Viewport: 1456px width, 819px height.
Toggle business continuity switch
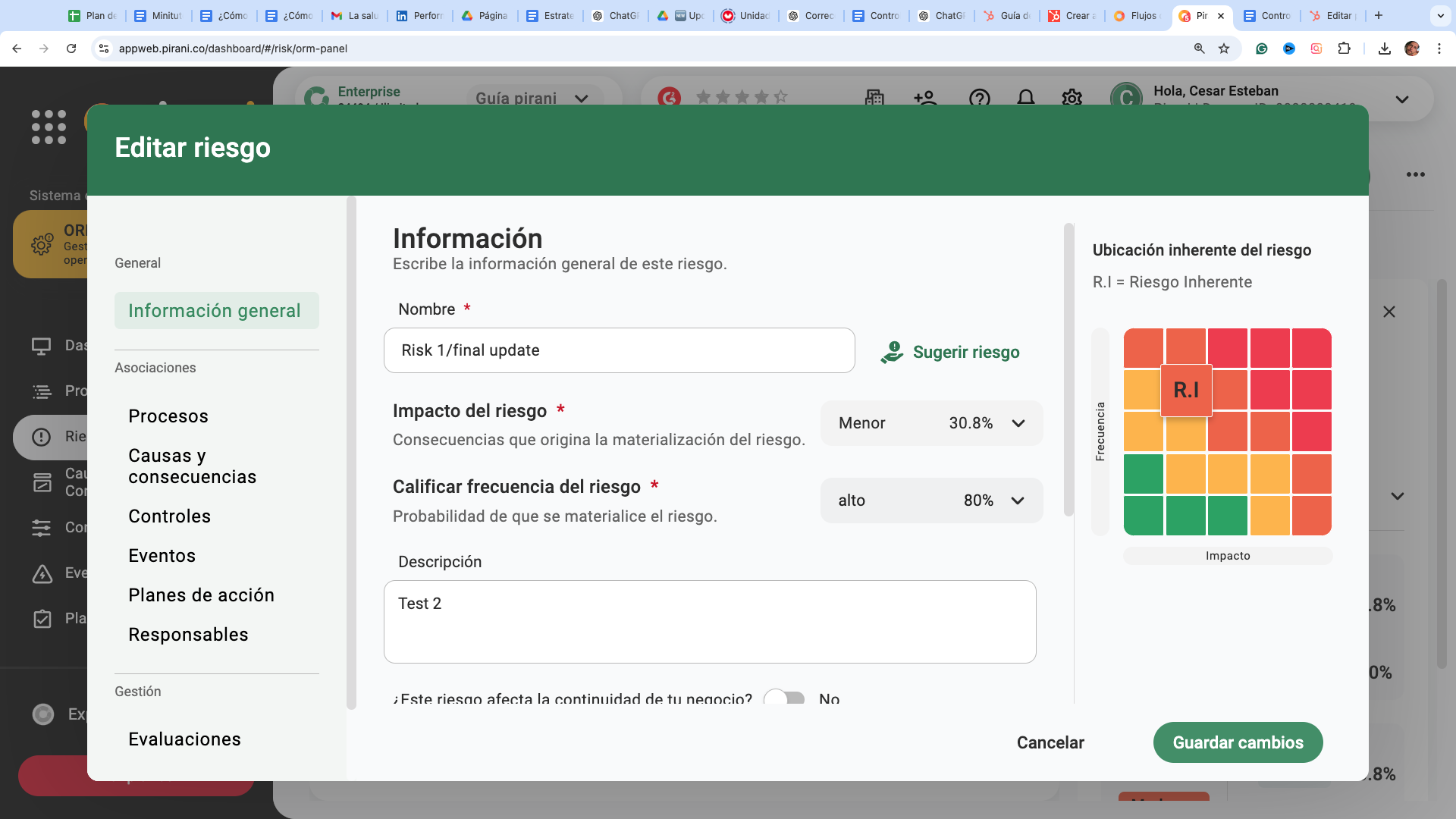click(784, 698)
